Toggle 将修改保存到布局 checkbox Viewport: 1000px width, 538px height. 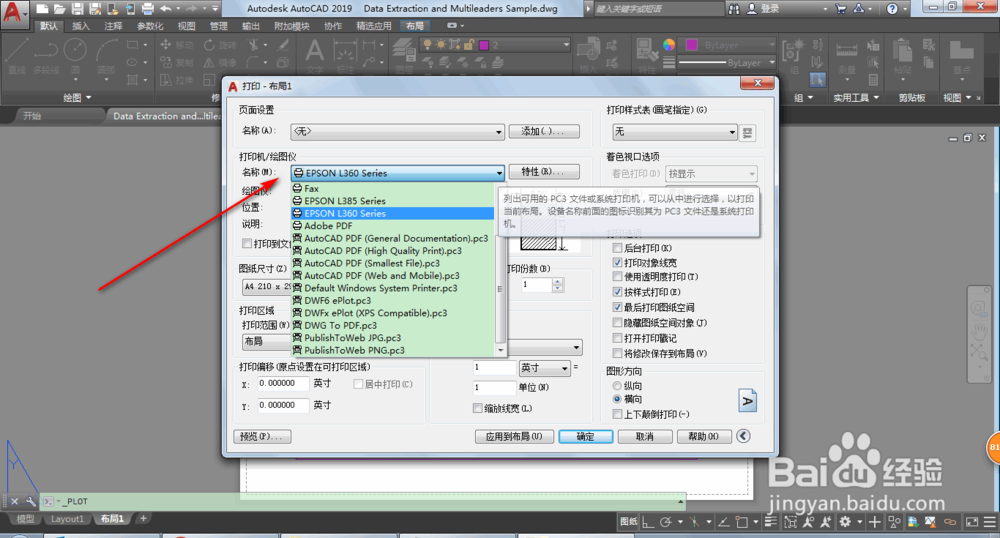(x=617, y=353)
